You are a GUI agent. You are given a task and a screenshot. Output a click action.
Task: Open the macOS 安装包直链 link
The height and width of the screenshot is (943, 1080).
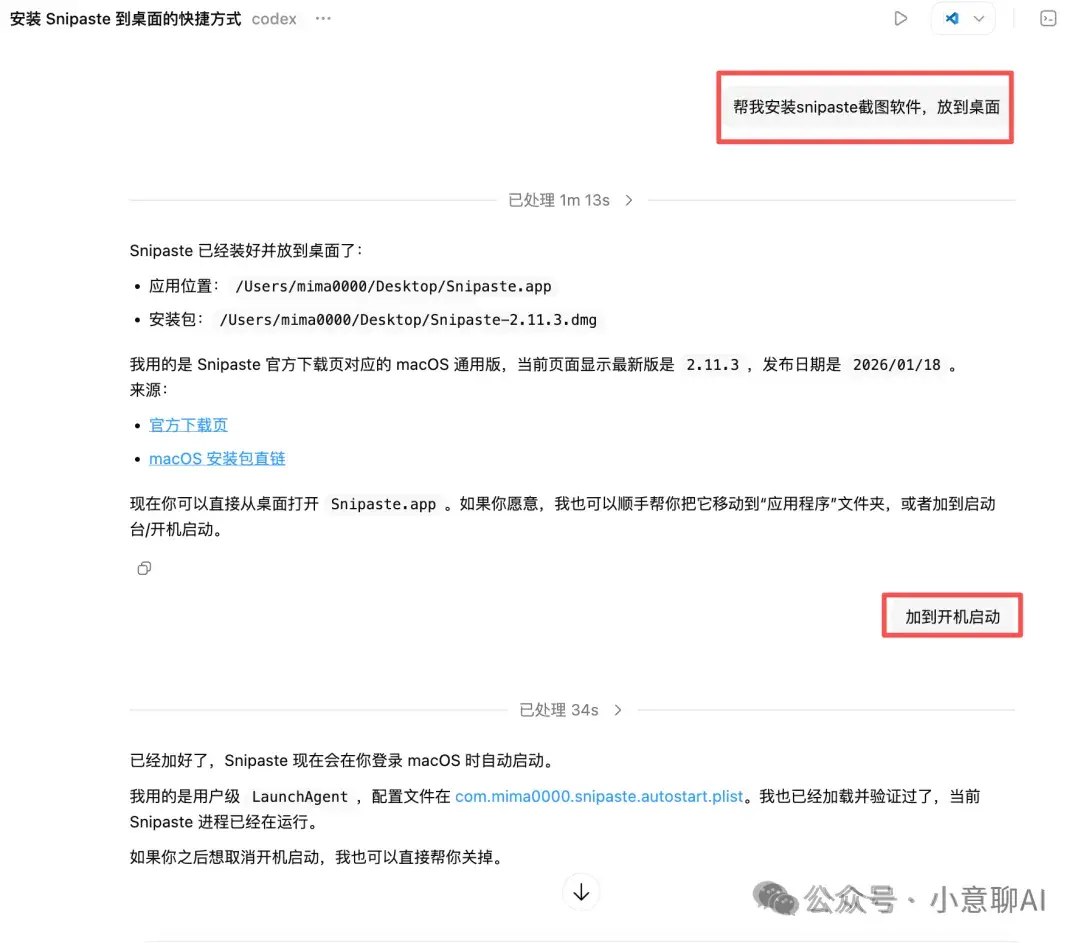click(217, 459)
